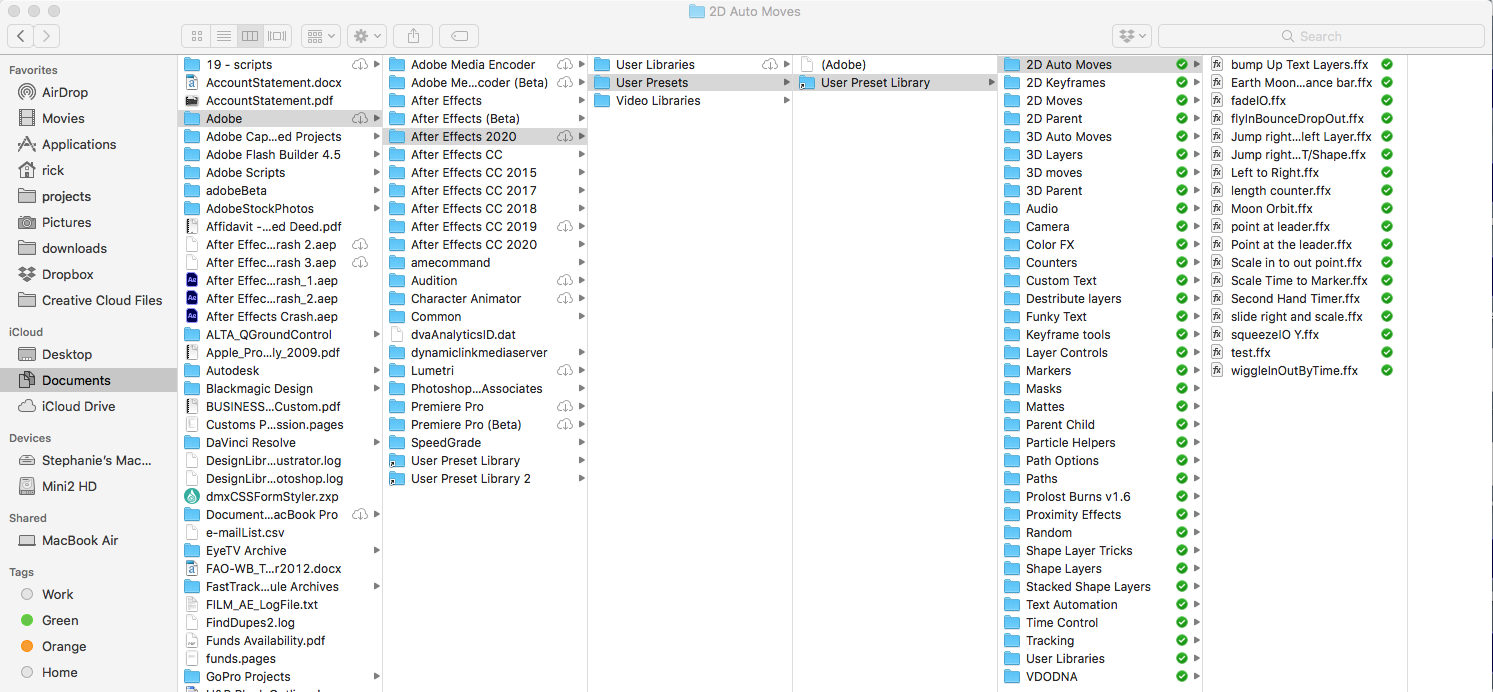Click the Search field
Image resolution: width=1493 pixels, height=692 pixels.
point(1321,36)
